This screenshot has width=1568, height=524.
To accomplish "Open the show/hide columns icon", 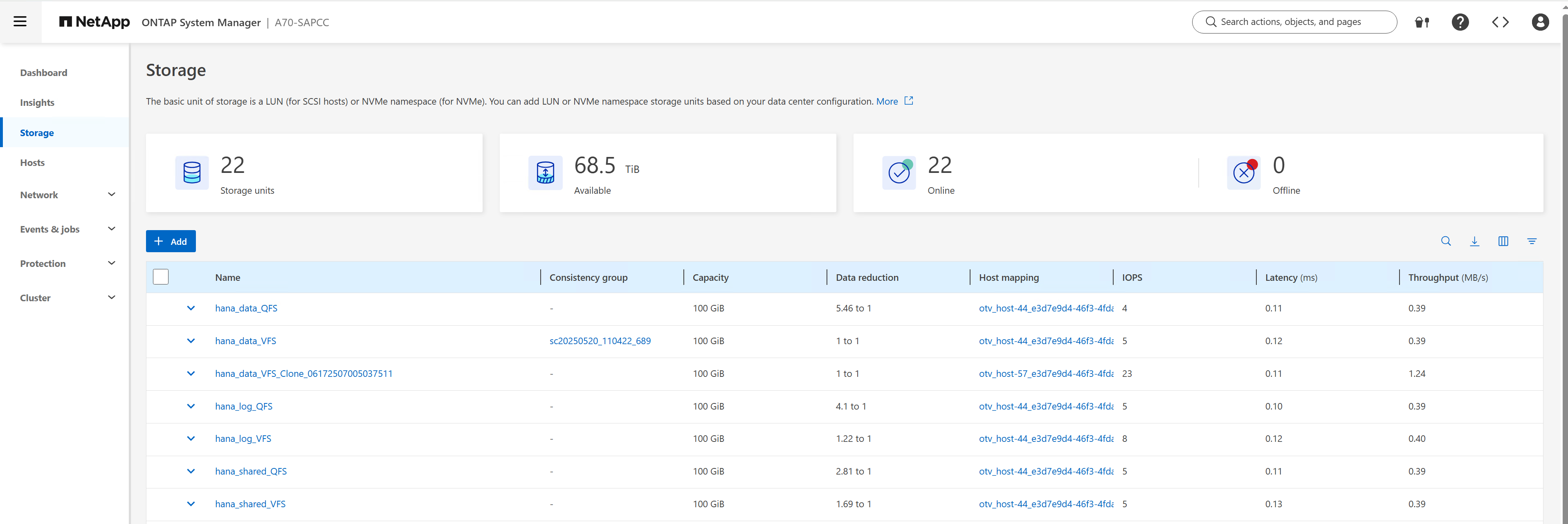I will coord(1503,241).
